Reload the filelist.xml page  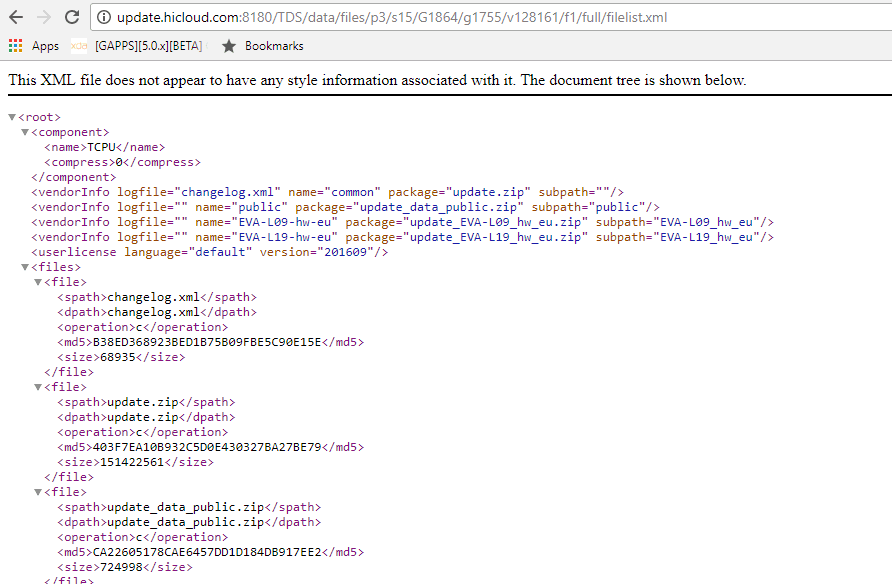point(72,17)
